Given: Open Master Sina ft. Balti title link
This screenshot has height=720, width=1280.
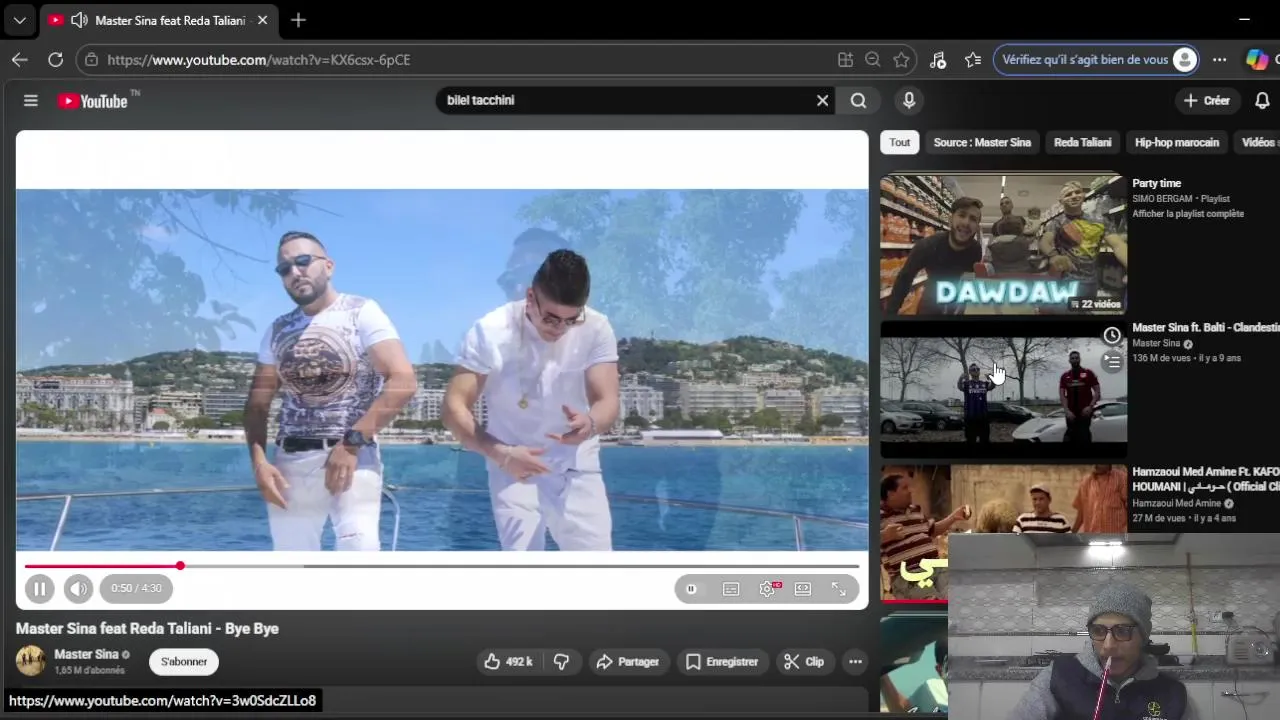Looking at the screenshot, I should (x=1205, y=327).
